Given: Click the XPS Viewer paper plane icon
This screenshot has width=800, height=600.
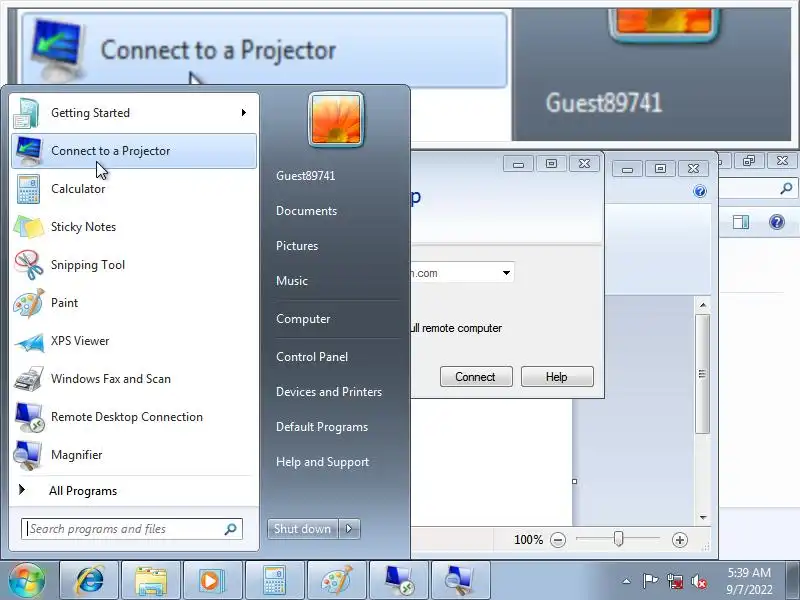Looking at the screenshot, I should [x=29, y=341].
